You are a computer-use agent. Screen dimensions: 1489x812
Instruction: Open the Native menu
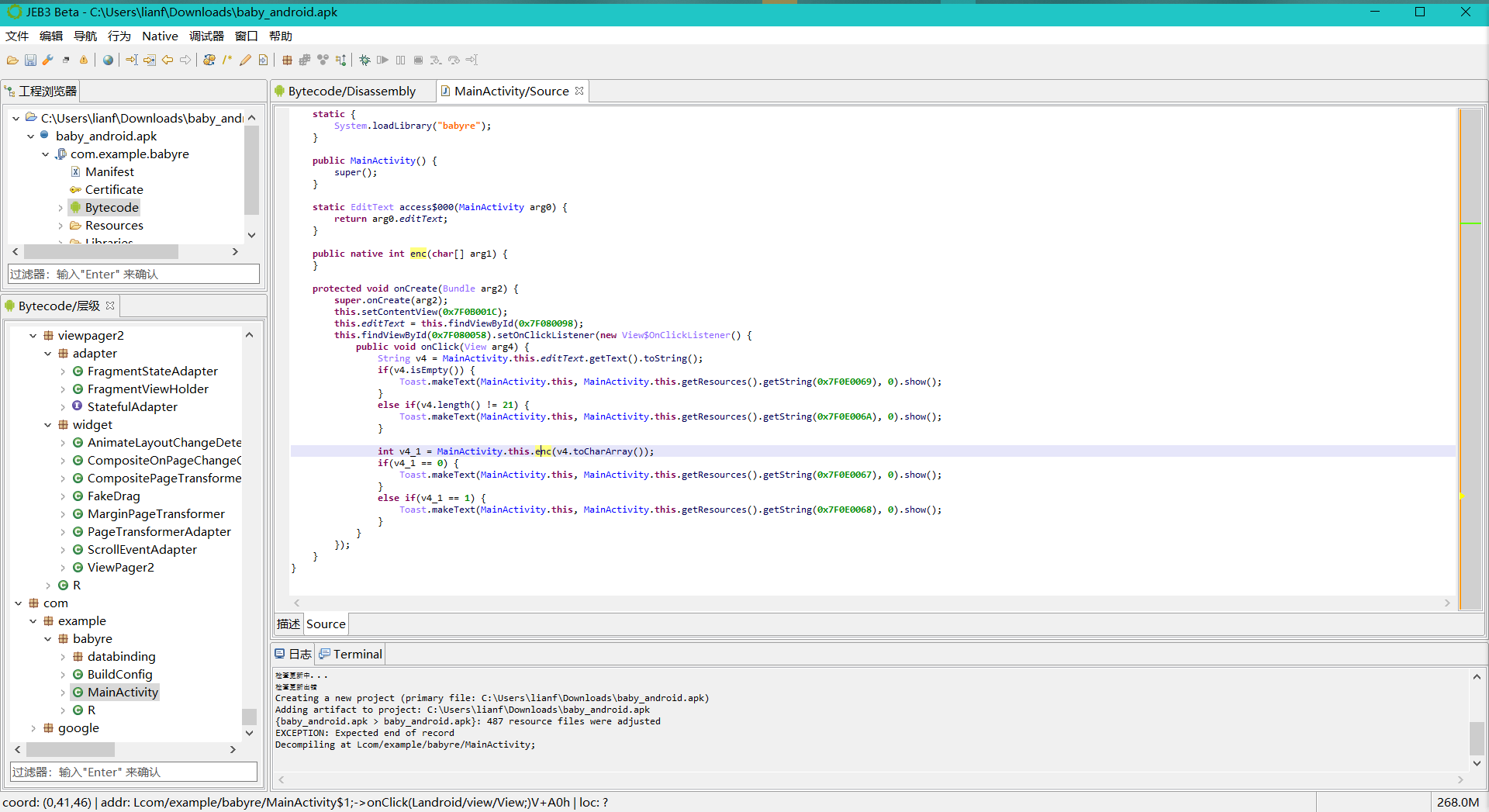coord(160,36)
